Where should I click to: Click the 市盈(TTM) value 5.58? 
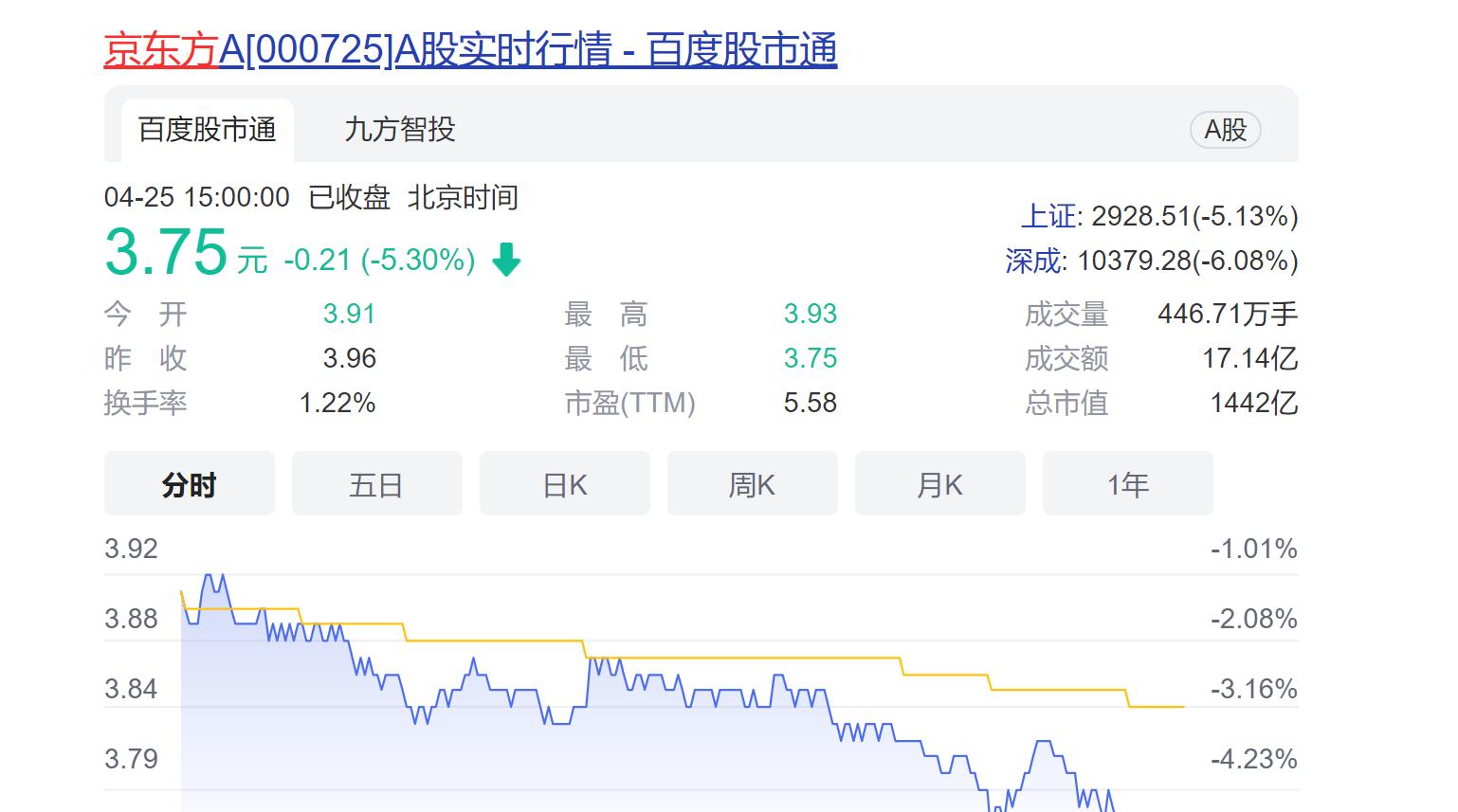pyautogui.click(x=811, y=403)
